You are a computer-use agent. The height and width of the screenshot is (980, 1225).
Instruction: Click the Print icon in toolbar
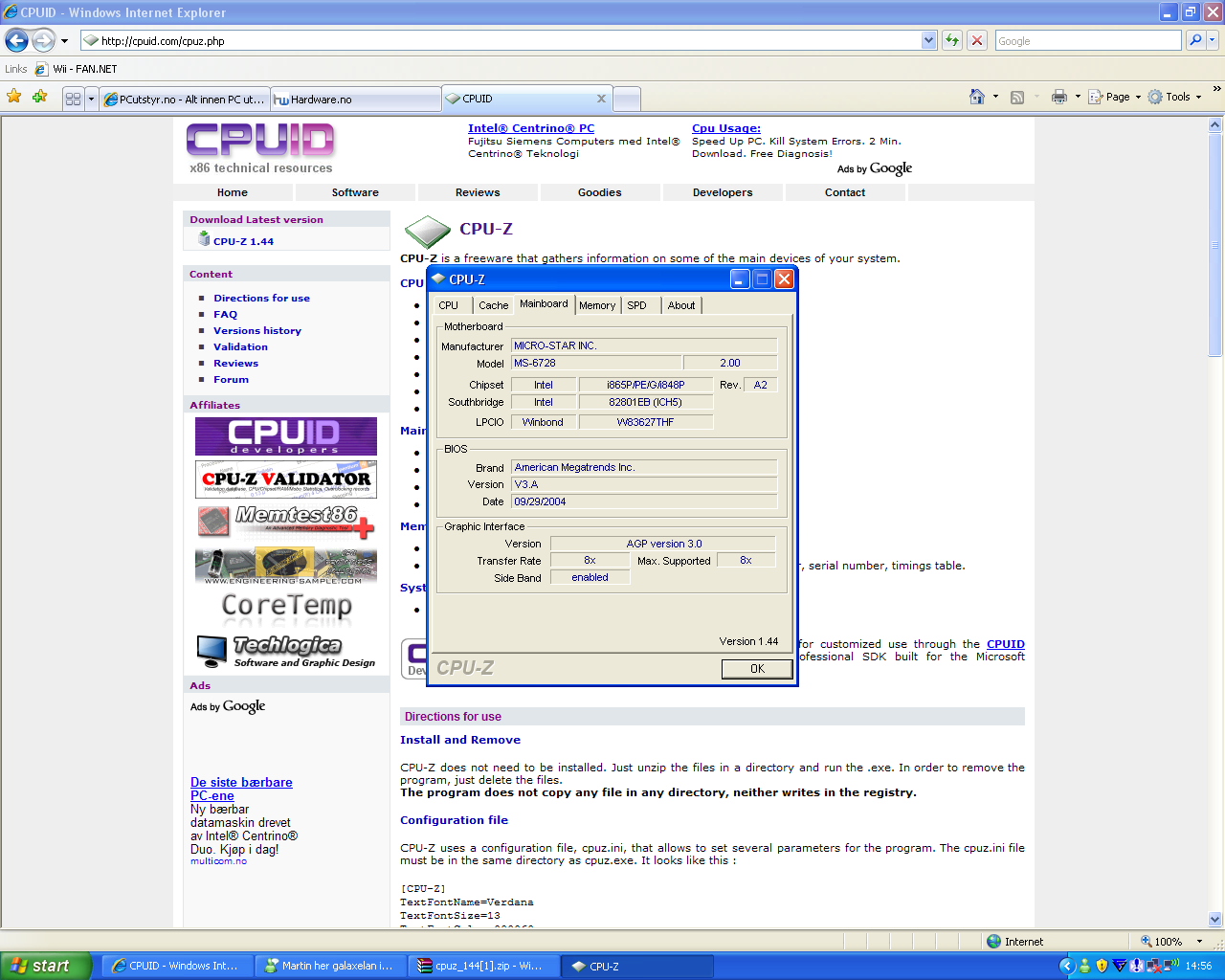1058,97
